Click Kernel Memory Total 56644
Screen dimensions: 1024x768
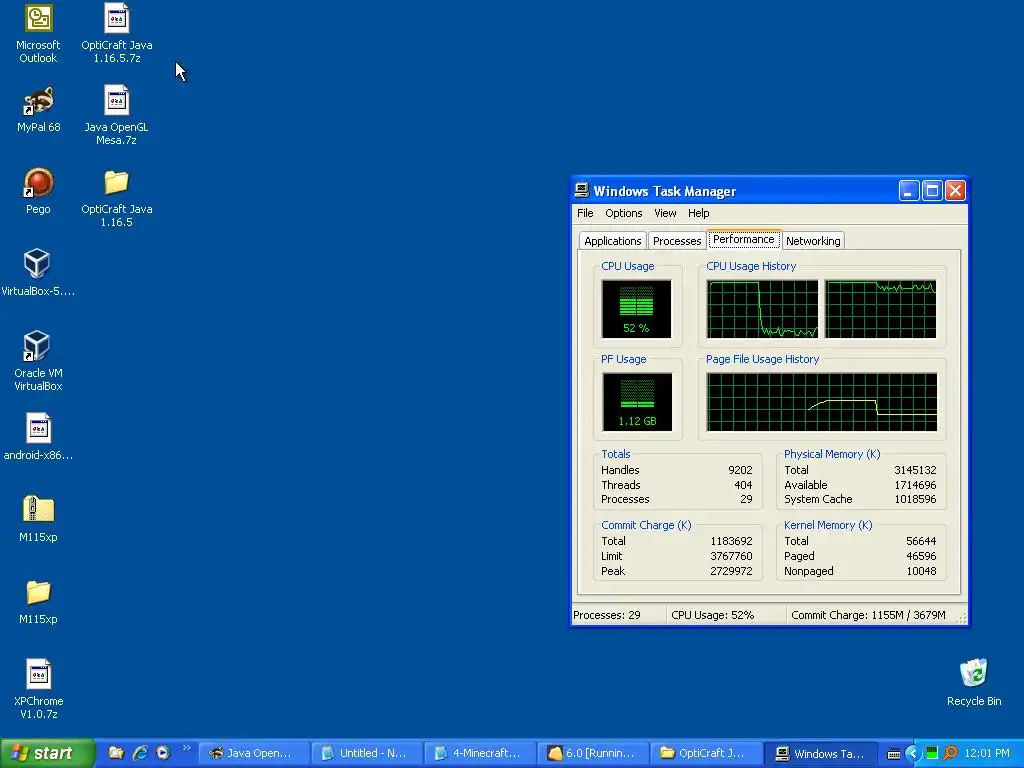[921, 541]
